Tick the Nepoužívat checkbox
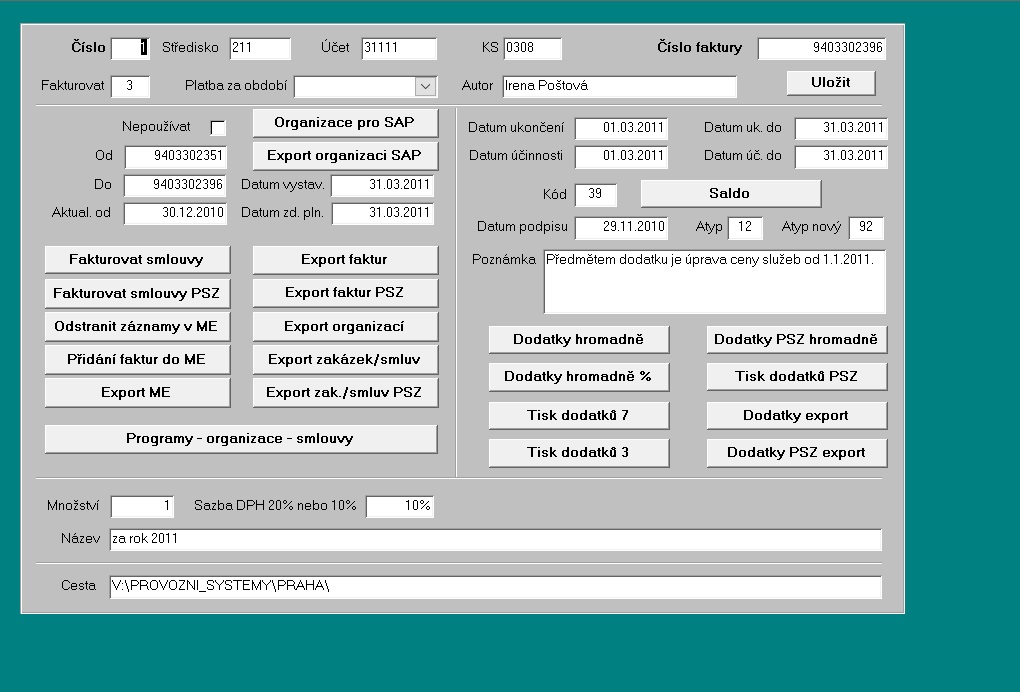This screenshot has width=1020, height=692. tap(218, 128)
